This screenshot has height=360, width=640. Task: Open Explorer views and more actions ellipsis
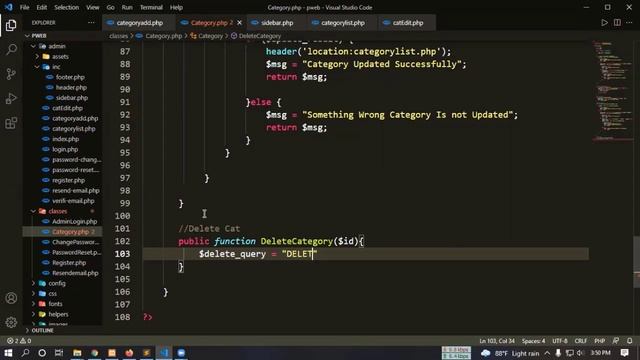point(91,23)
